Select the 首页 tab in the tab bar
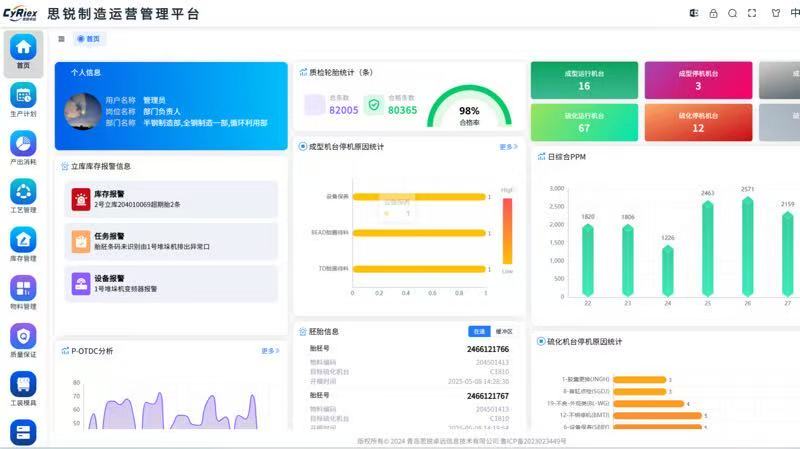 tap(90, 39)
